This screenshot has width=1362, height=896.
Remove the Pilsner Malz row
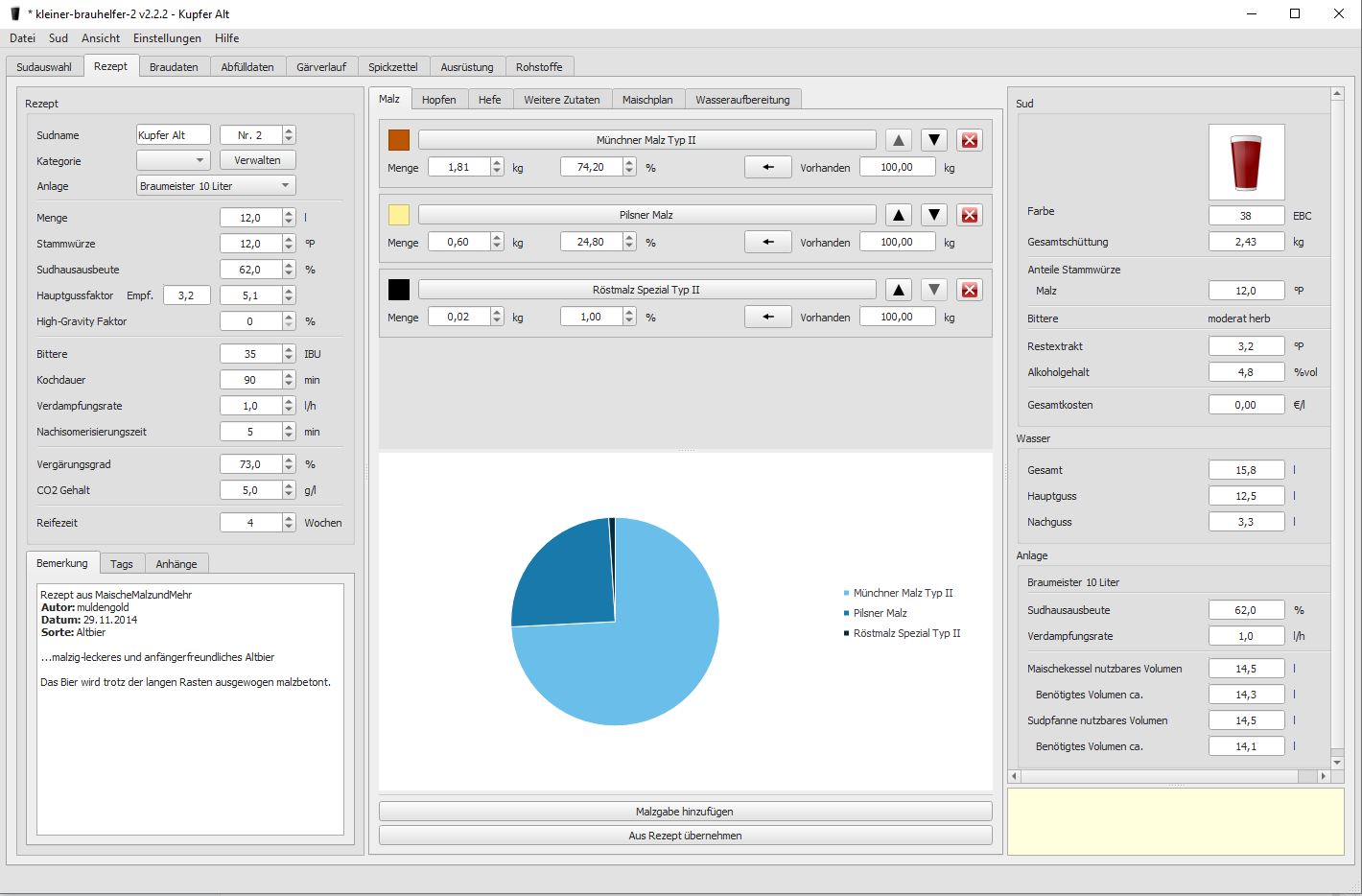pyautogui.click(x=970, y=215)
